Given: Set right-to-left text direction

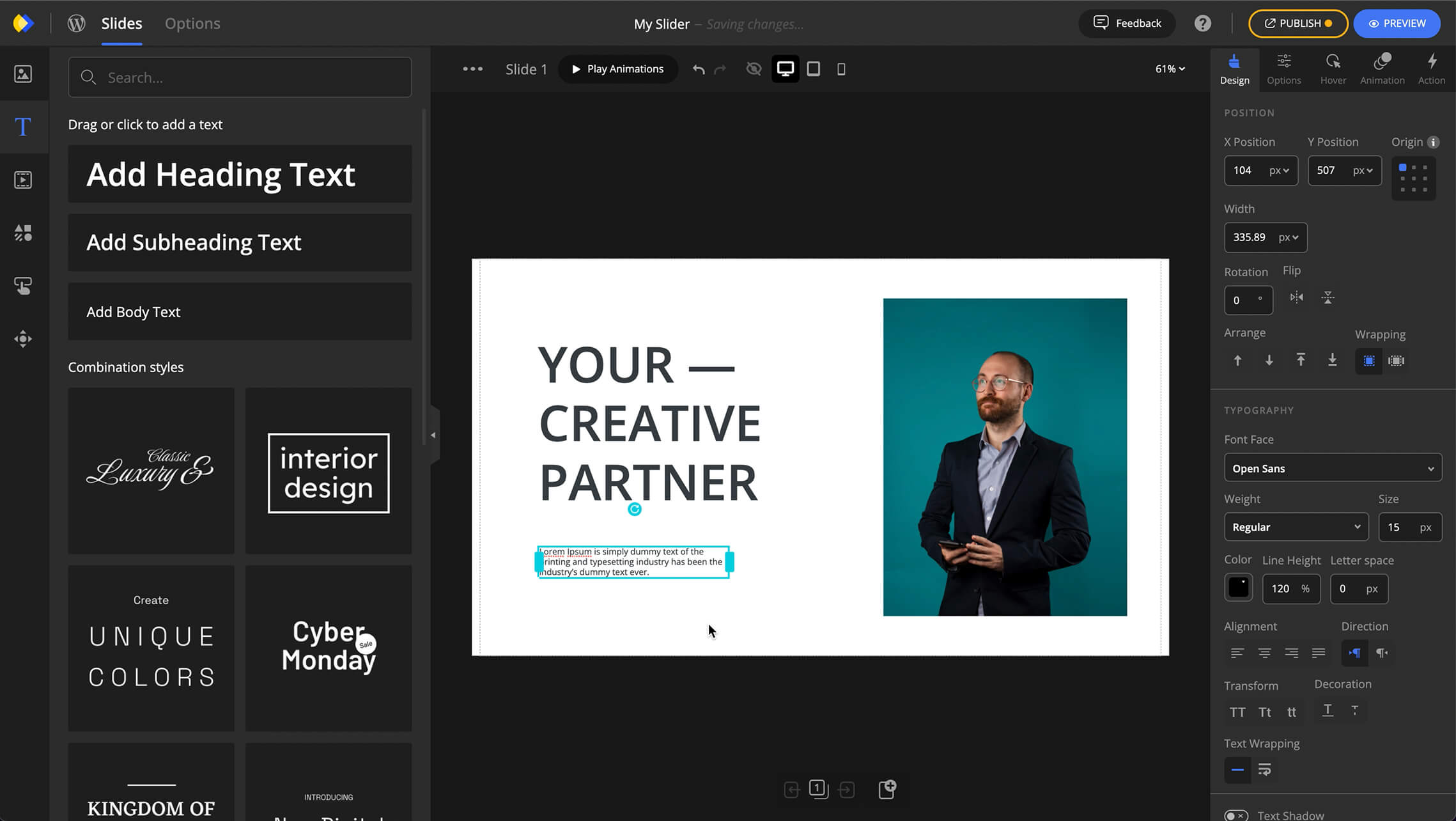Looking at the screenshot, I should pos(1382,653).
